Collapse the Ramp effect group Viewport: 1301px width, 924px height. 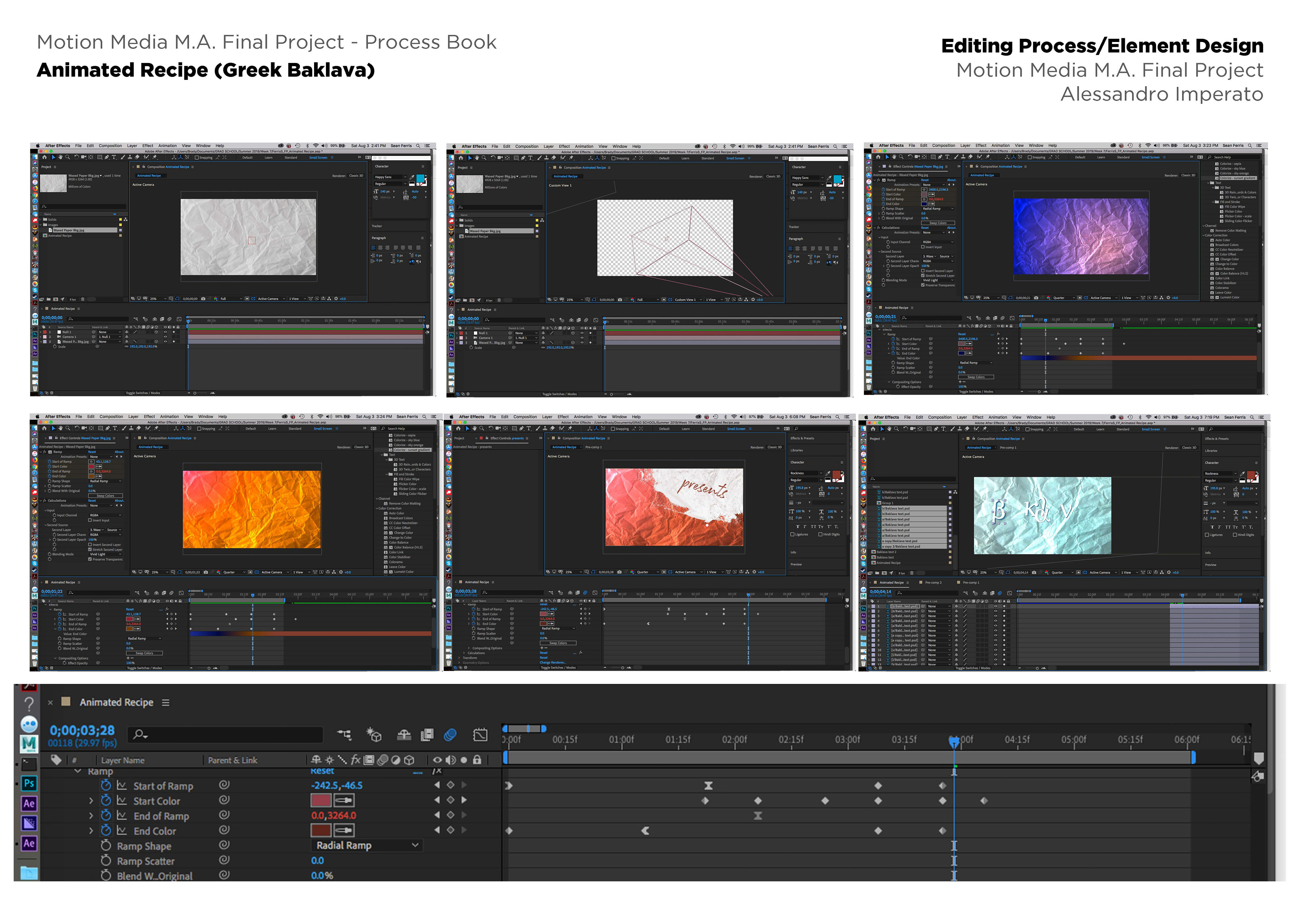pos(78,772)
